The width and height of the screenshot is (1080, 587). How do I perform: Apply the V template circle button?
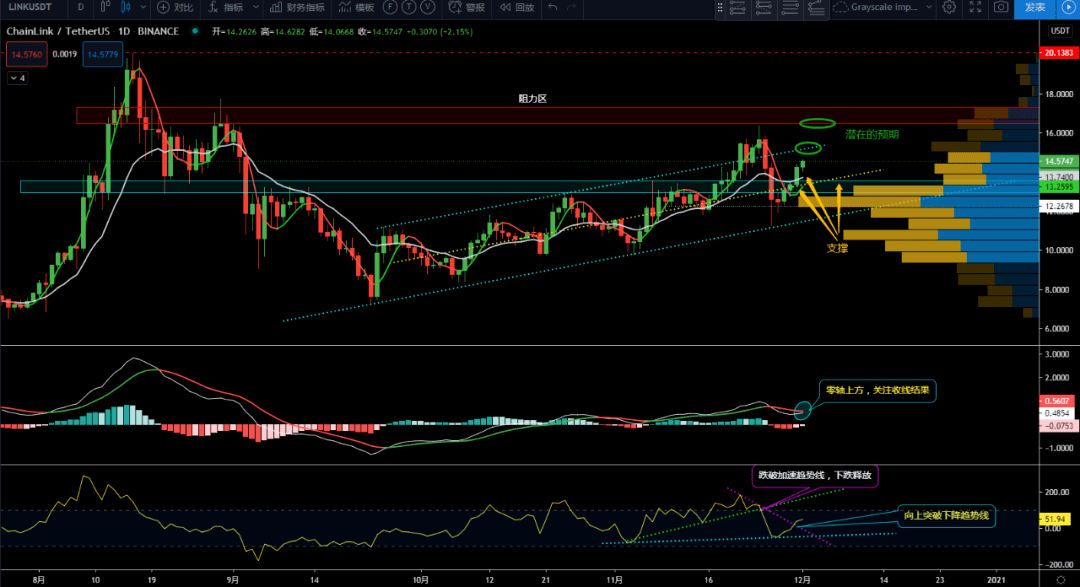pyautogui.click(x=428, y=7)
